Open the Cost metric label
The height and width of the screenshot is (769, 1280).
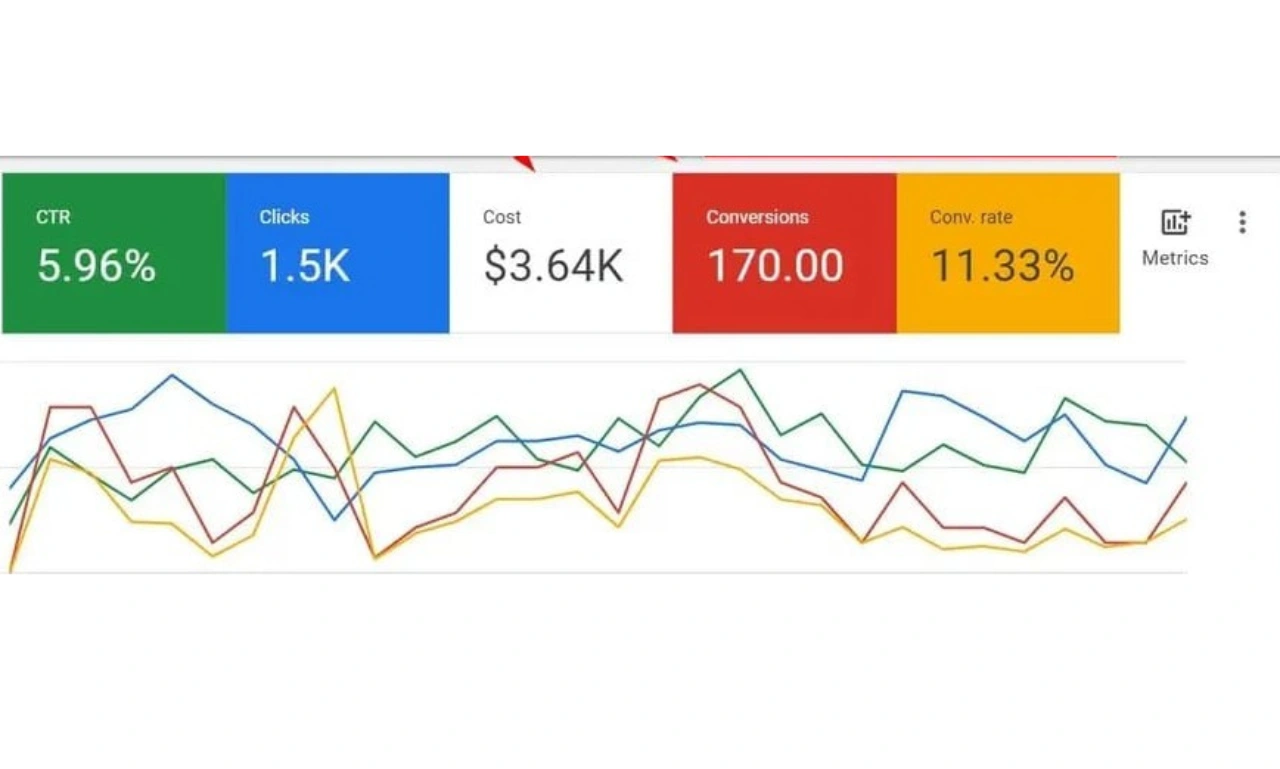pyautogui.click(x=502, y=217)
